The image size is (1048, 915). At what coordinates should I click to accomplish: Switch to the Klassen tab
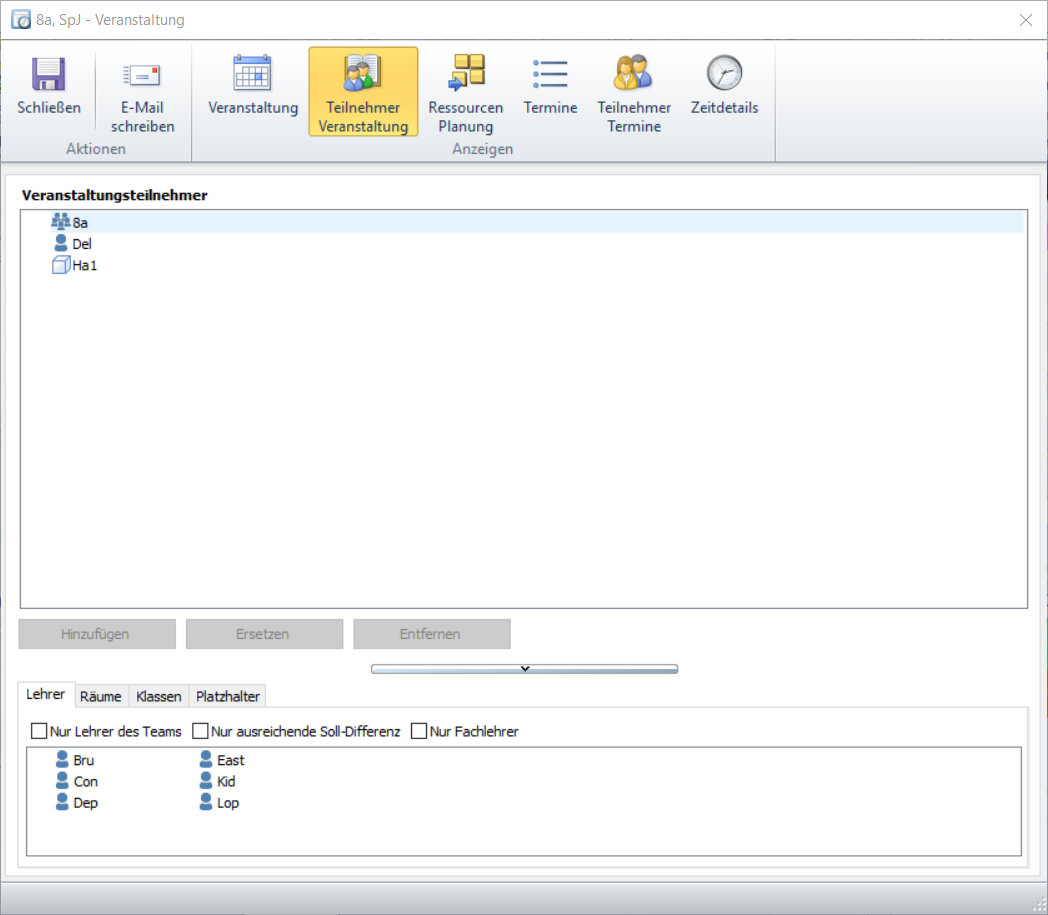[158, 696]
